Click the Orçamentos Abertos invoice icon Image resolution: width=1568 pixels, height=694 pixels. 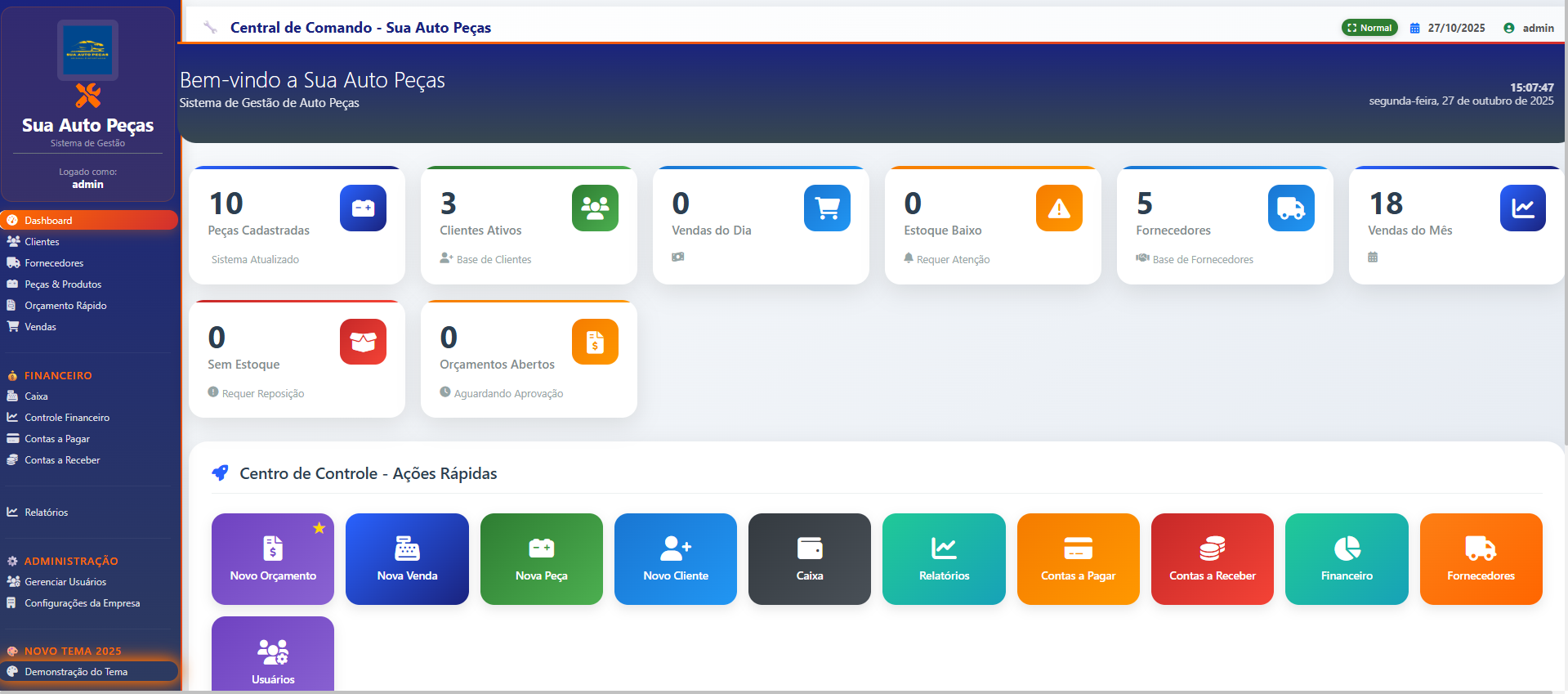(595, 342)
